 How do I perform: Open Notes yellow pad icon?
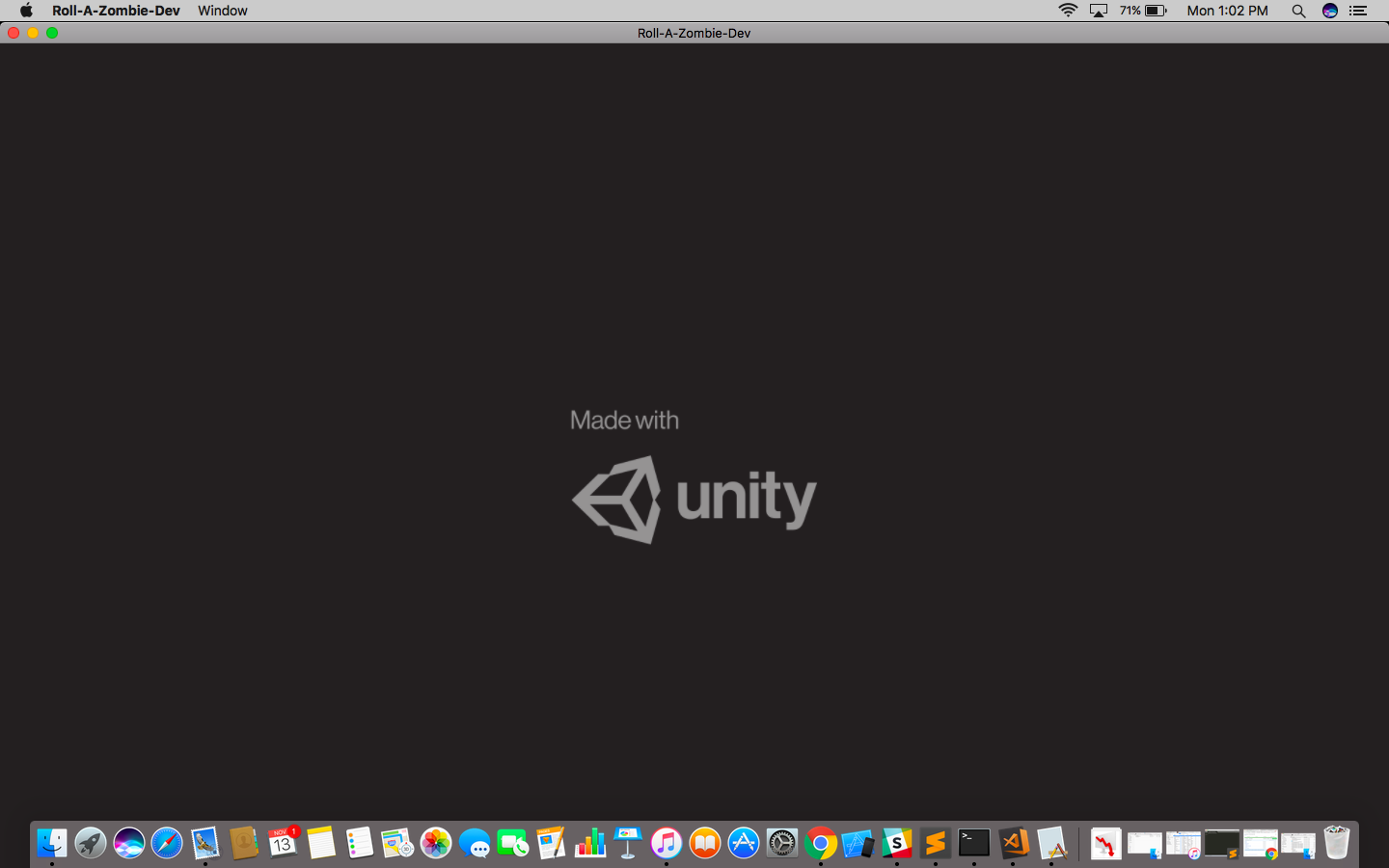coord(321,843)
